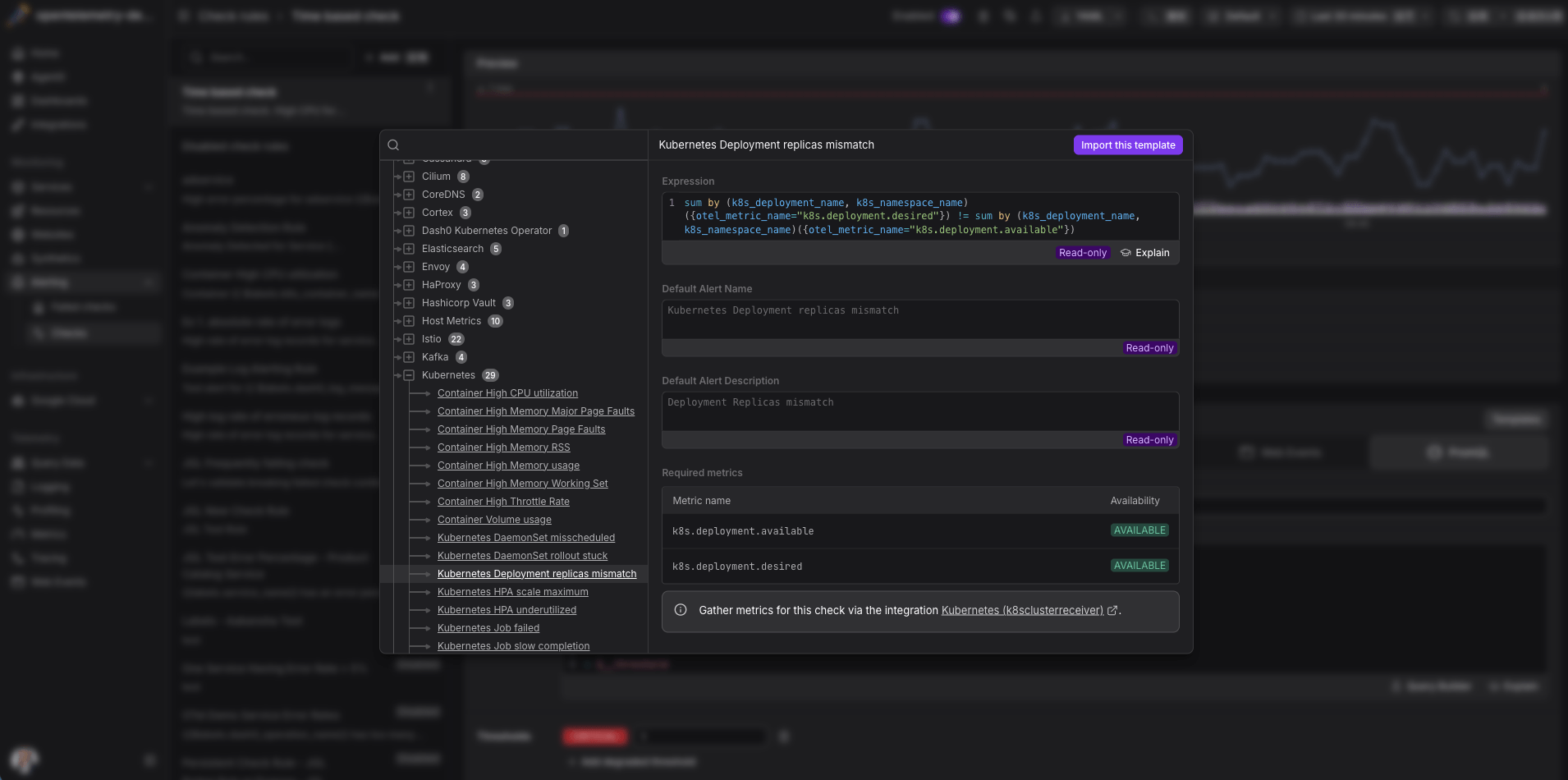Screen dimensions: 1568x780
Task: Click the info icon beside Gather metrics
Action: pyautogui.click(x=681, y=610)
